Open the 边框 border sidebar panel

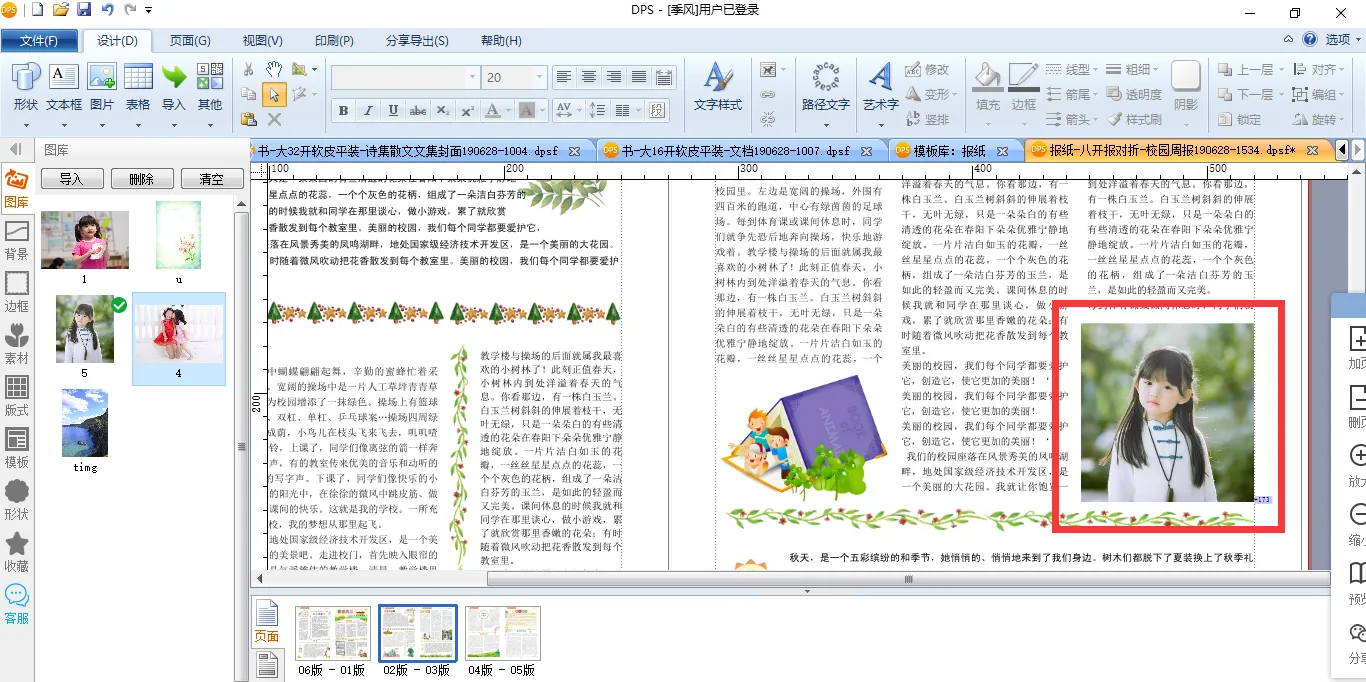point(17,290)
